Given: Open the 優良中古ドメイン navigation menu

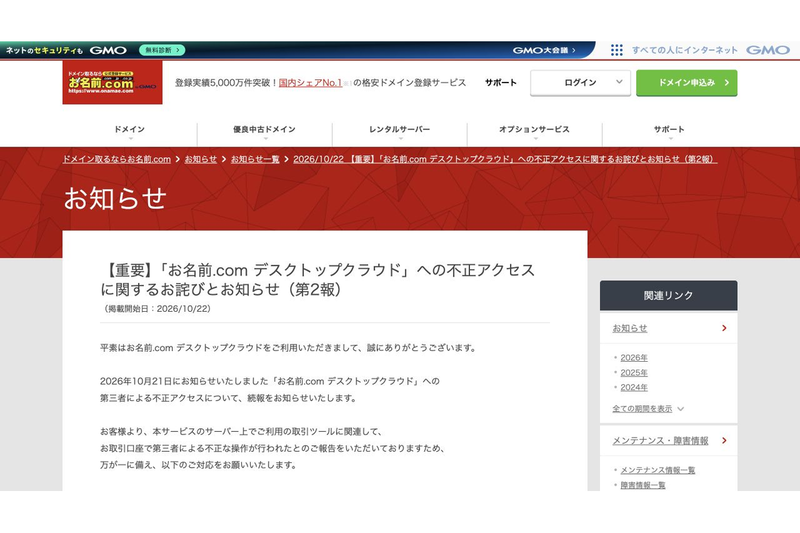Looking at the screenshot, I should tap(264, 132).
